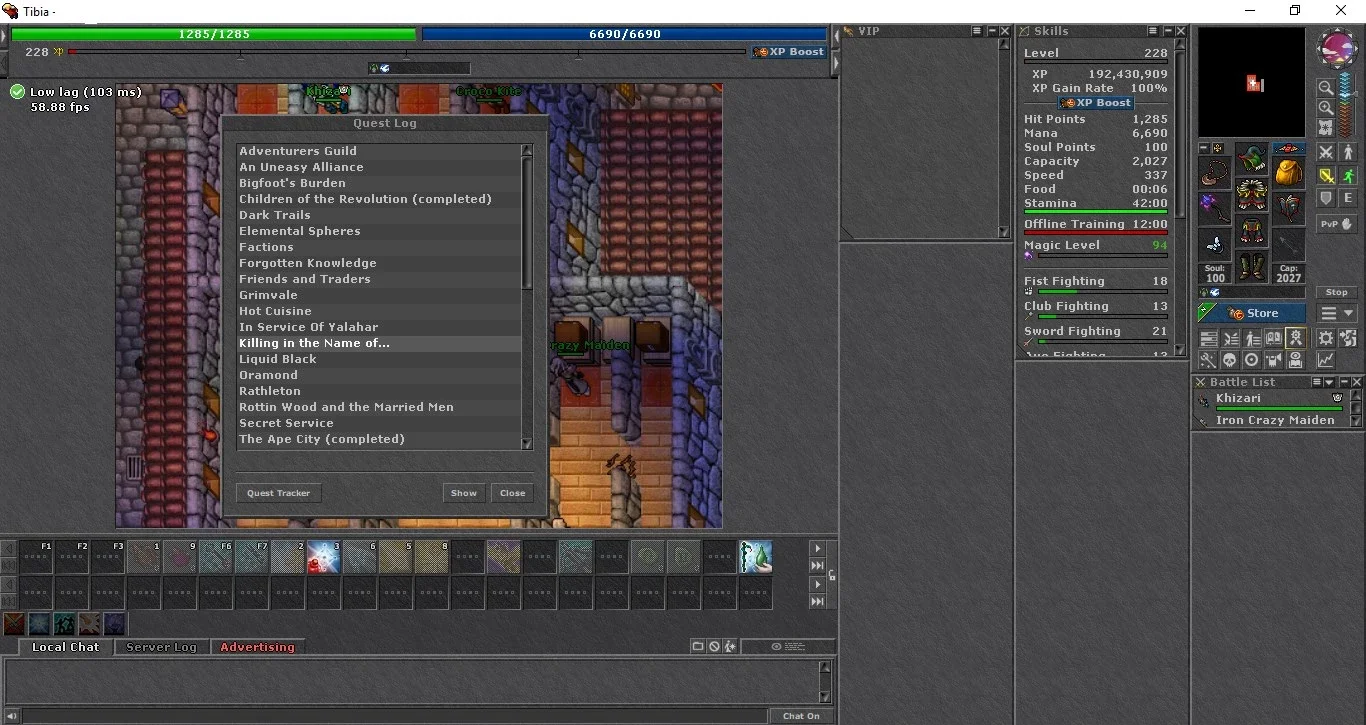This screenshot has width=1366, height=725.
Task: Select Bigfoot's Burden quest
Action: (379, 183)
